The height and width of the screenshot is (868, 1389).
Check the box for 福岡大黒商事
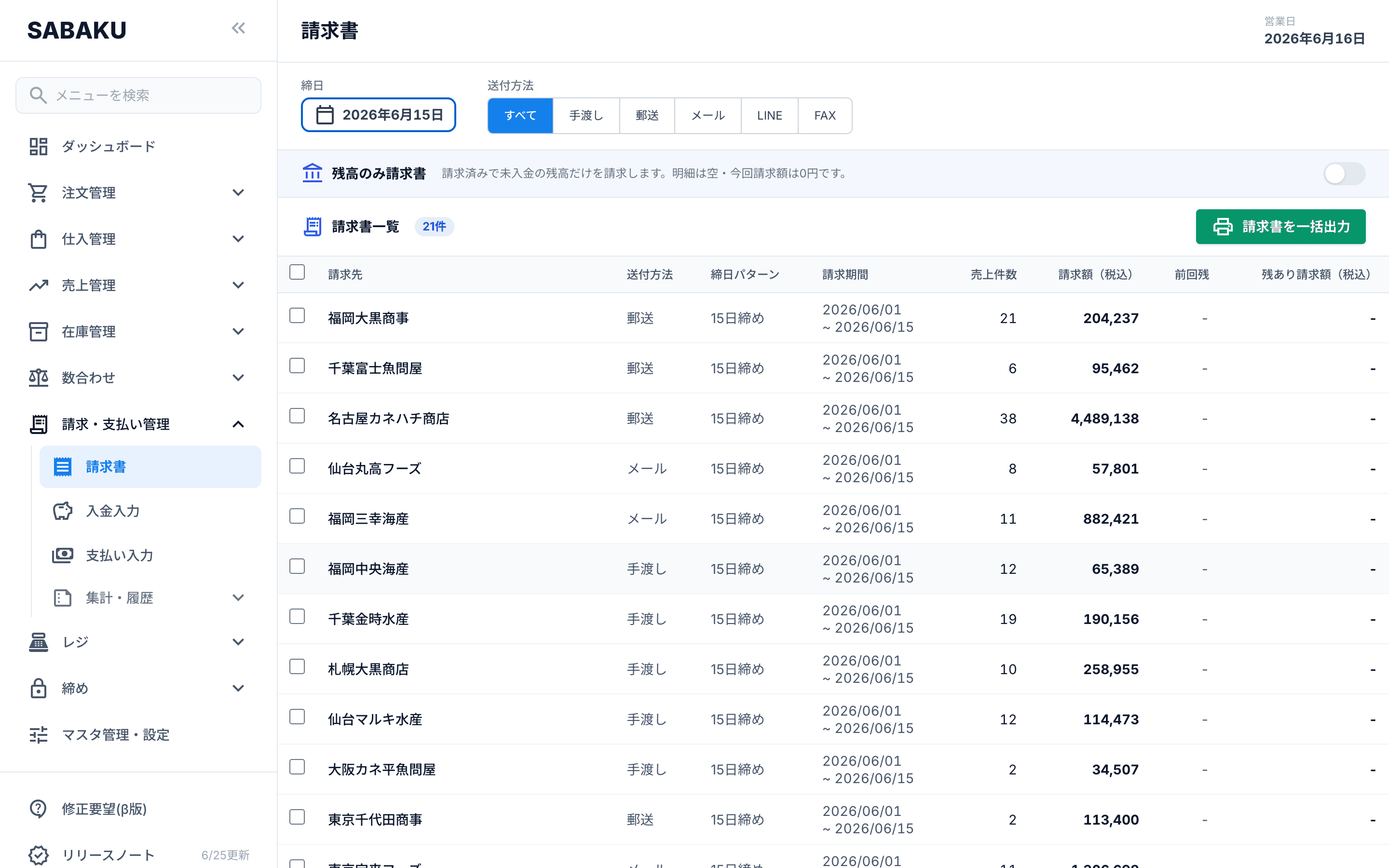(x=297, y=316)
